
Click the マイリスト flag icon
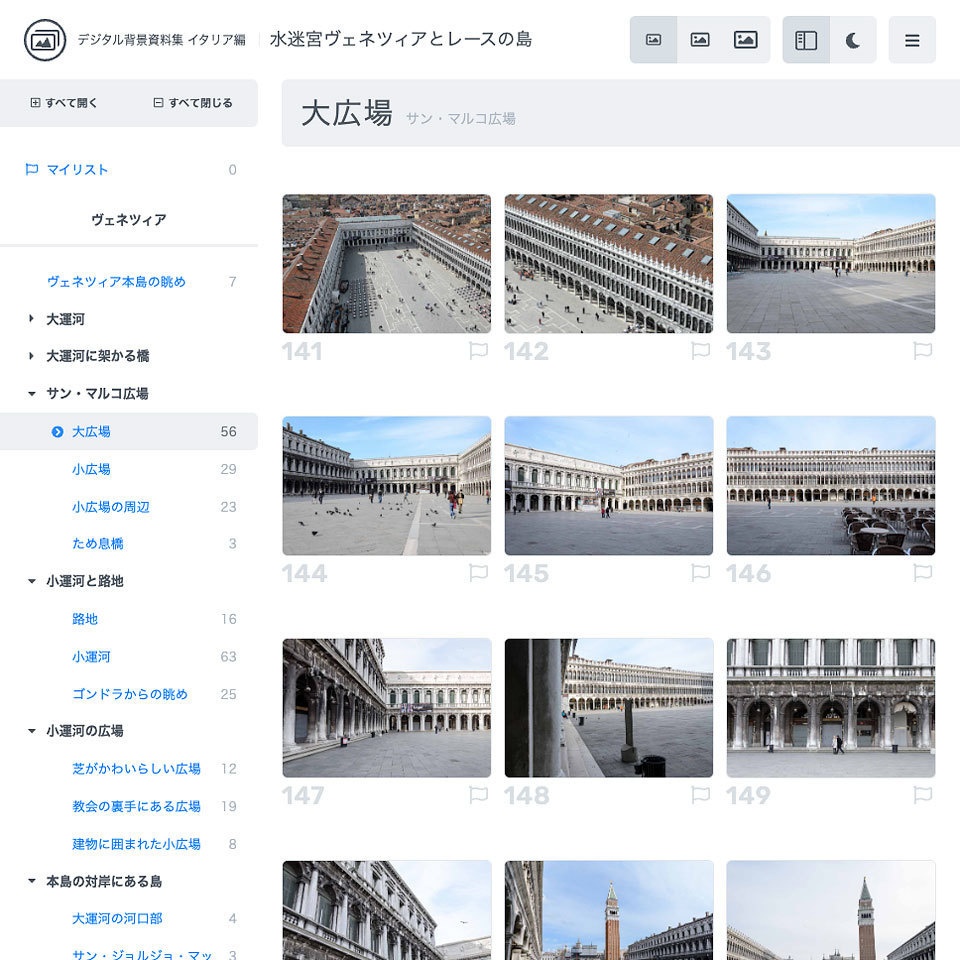pos(32,170)
